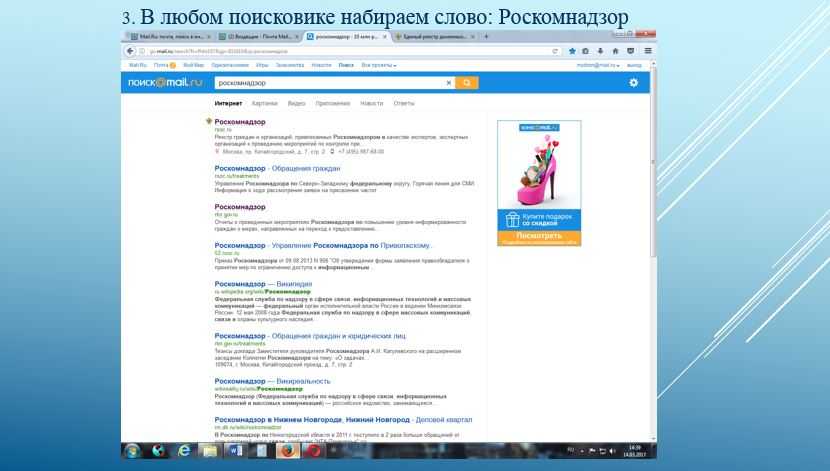Click the browser back arrow button
This screenshot has width=830, height=471.
pyautogui.click(x=130, y=51)
